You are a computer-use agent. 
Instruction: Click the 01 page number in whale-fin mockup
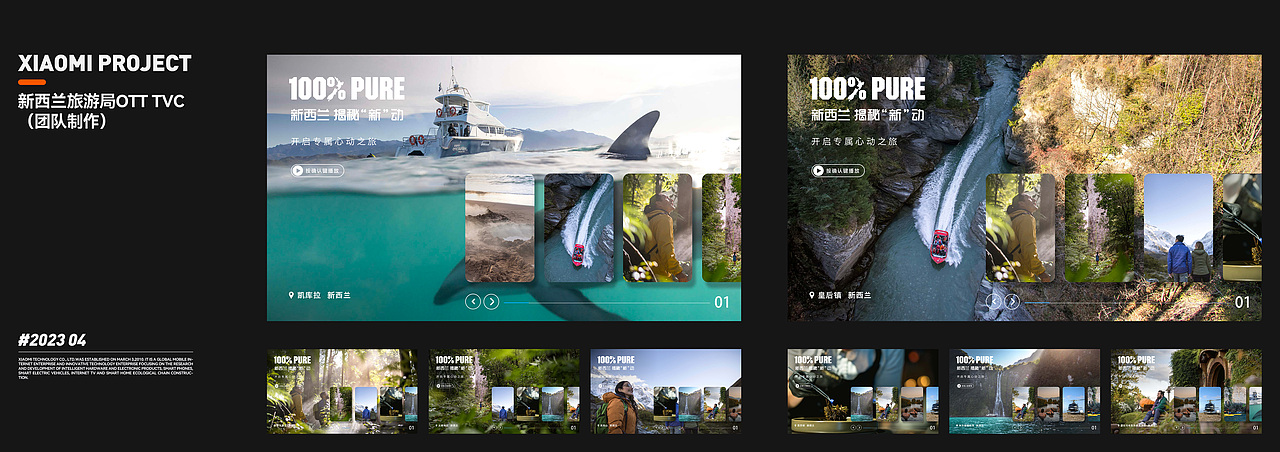[722, 302]
